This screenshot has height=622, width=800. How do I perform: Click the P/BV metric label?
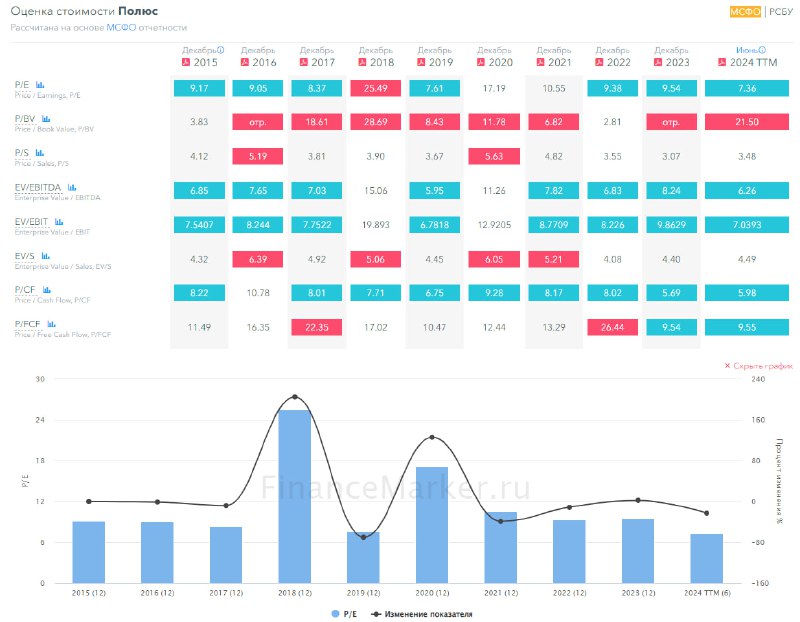pyautogui.click(x=25, y=119)
